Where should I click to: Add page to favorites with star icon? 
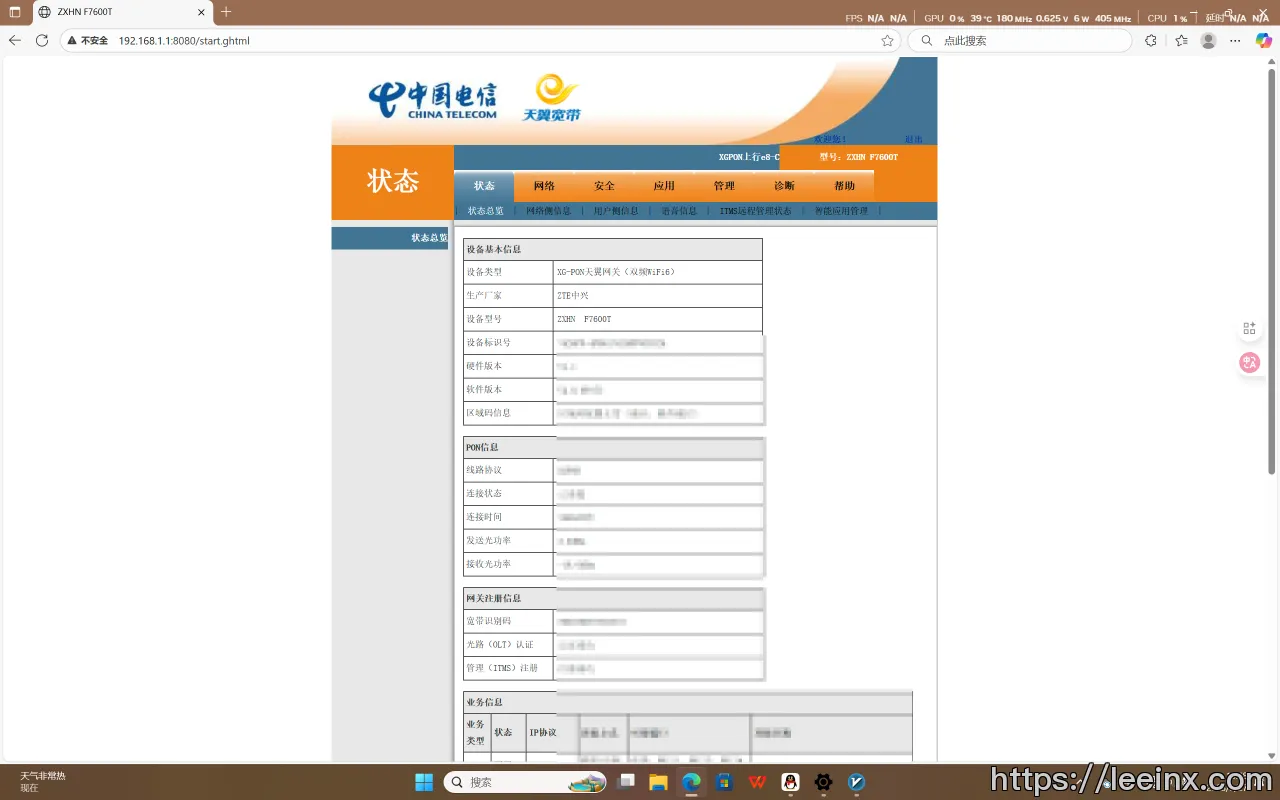coord(887,41)
